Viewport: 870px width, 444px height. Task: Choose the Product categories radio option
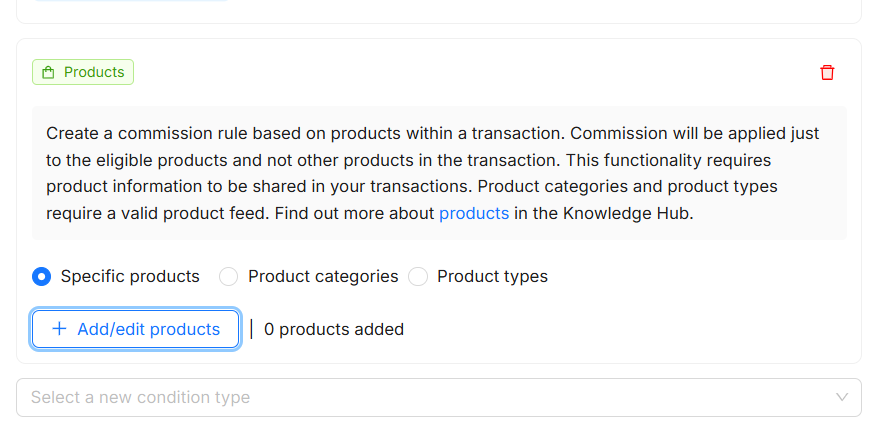229,277
